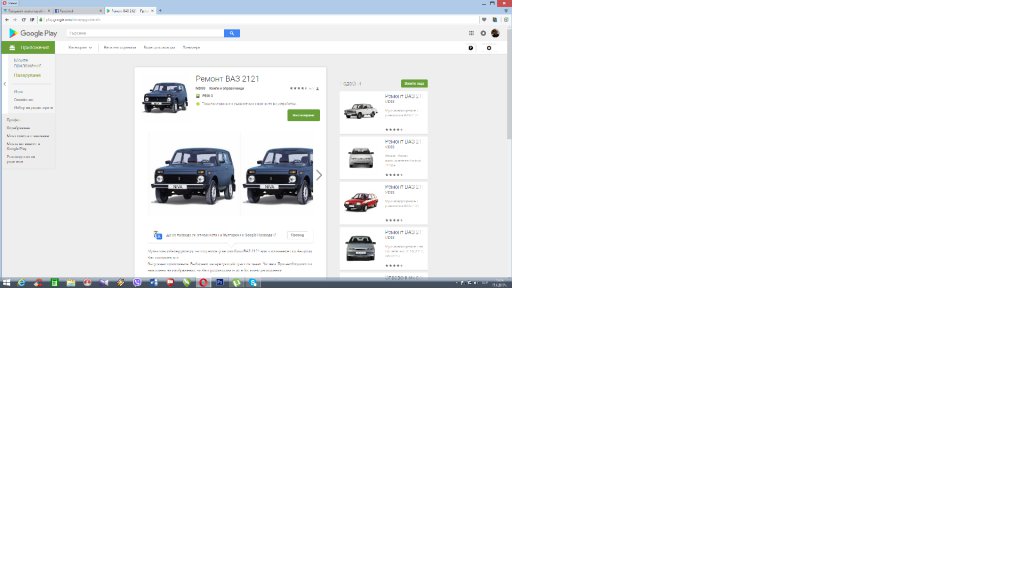
Task: Click the green install button for Ремонт ВАЗ 2121
Action: coord(304,115)
